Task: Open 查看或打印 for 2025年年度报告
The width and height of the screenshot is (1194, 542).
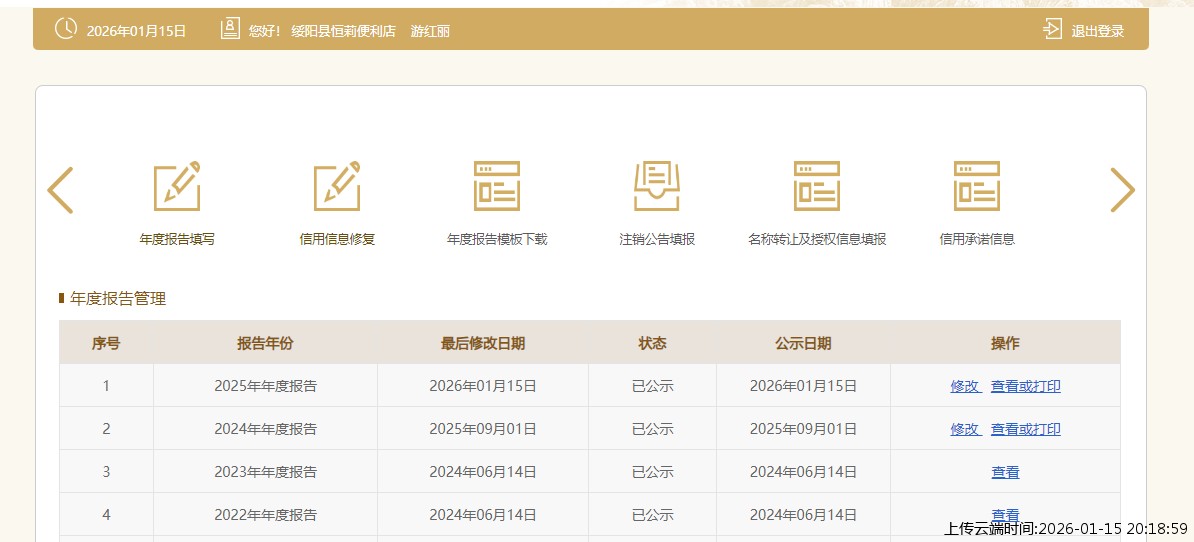Action: [1025, 386]
